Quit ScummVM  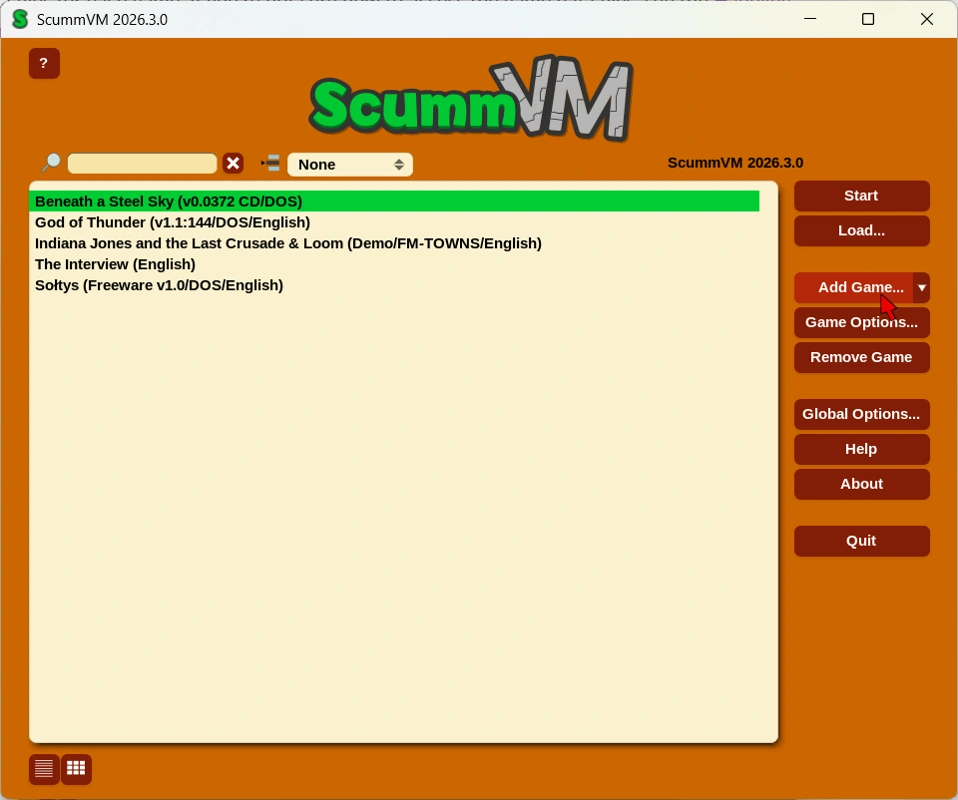[x=861, y=541]
